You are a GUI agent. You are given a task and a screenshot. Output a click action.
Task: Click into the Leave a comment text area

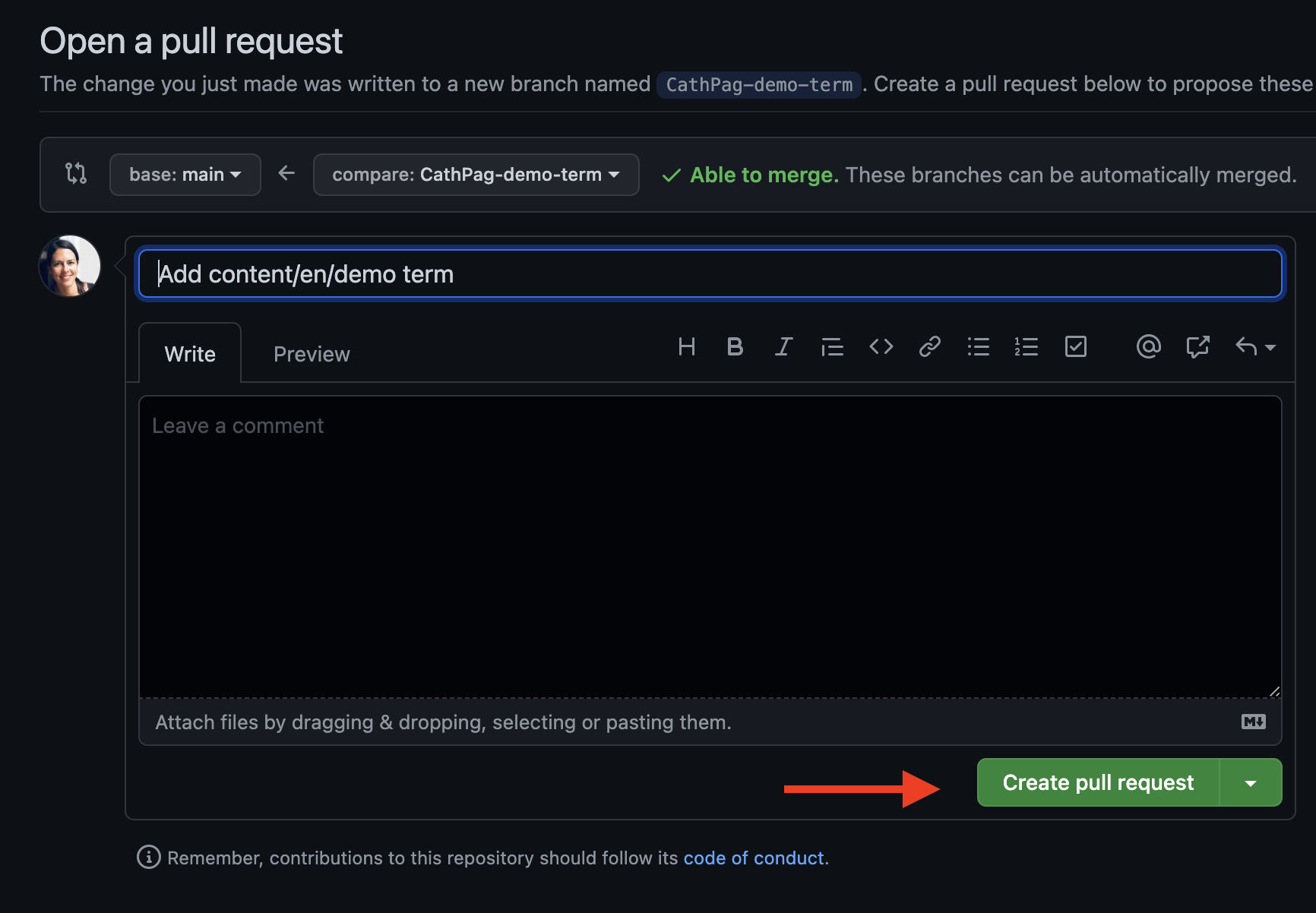(710, 547)
